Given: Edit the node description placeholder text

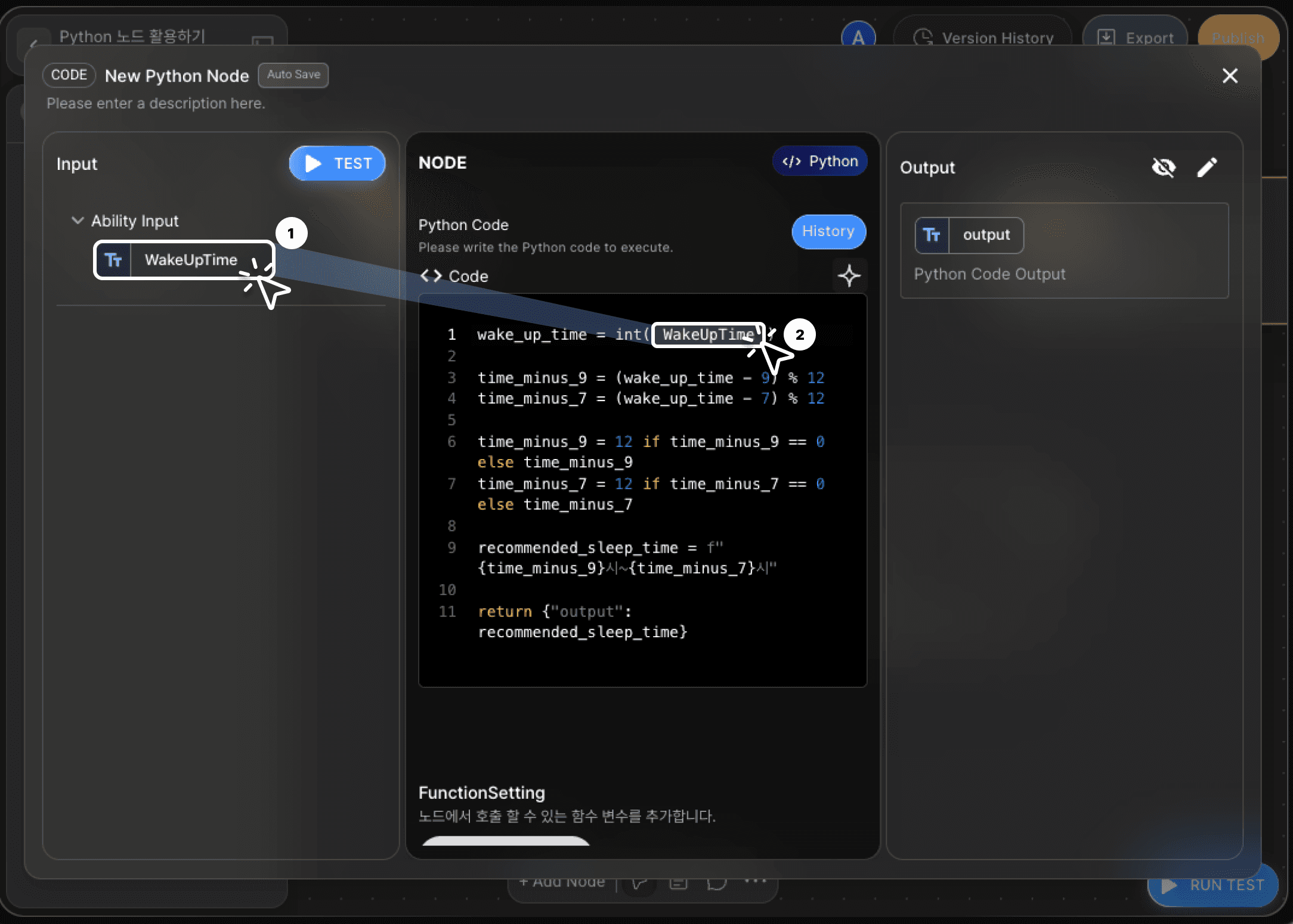Looking at the screenshot, I should coord(156,104).
